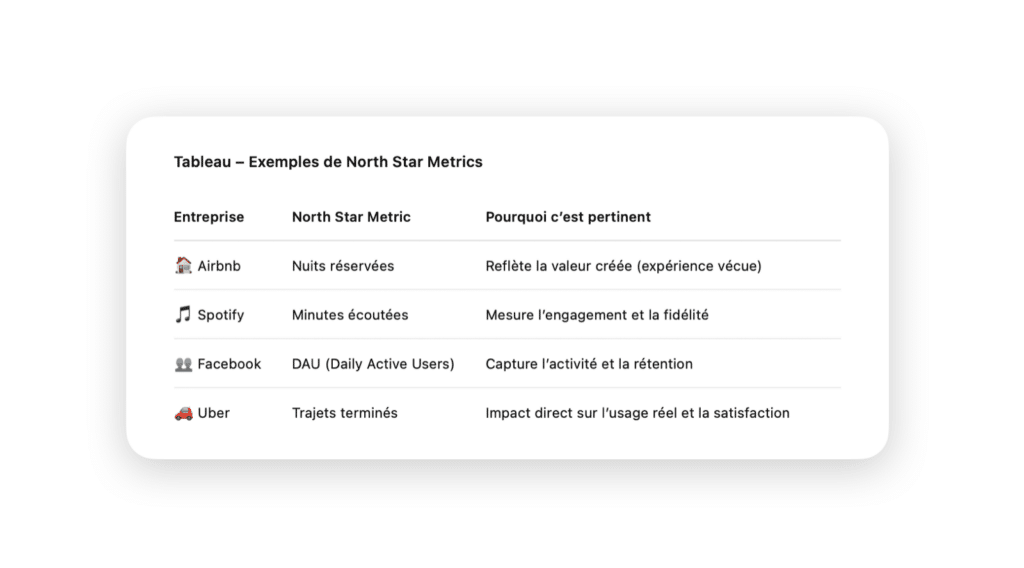This screenshot has width=1024, height=568.
Task: Click the 'Entreprise' column header
Action: 209,217
